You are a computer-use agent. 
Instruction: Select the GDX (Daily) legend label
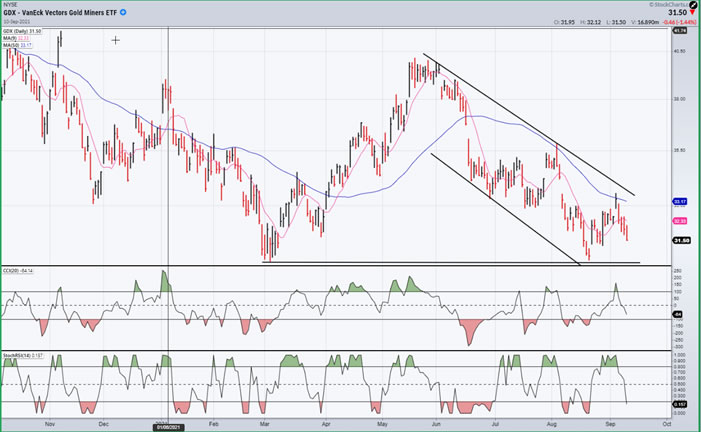20,33
